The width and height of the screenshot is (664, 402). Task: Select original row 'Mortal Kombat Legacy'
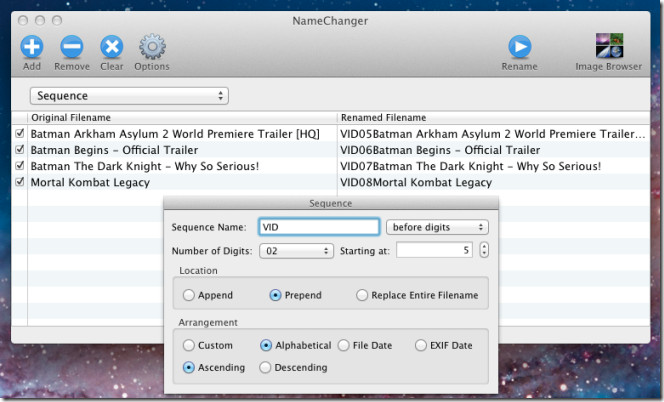coord(90,183)
